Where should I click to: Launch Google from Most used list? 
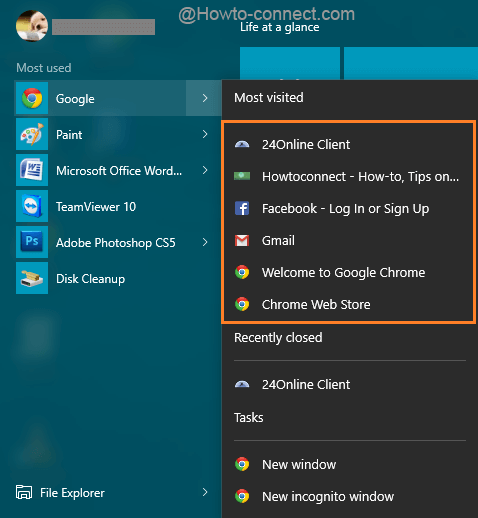click(75, 99)
